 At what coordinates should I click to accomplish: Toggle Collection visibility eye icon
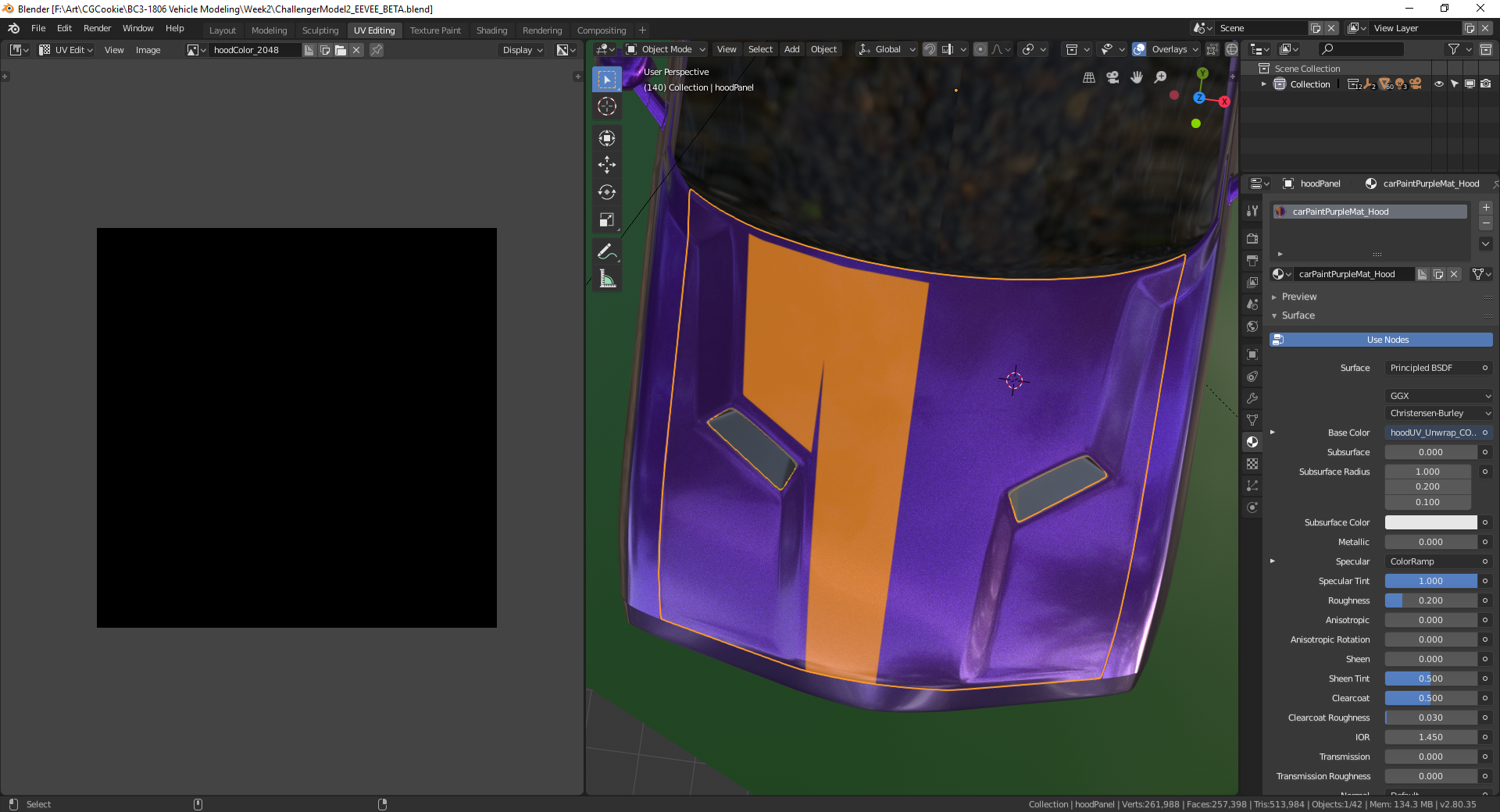pos(1439,84)
